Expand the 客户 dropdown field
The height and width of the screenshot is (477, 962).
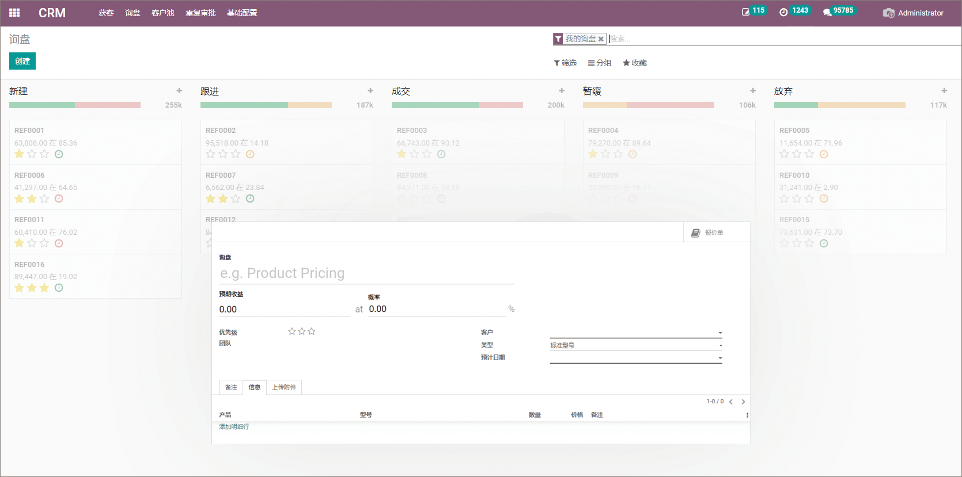click(x=720, y=333)
